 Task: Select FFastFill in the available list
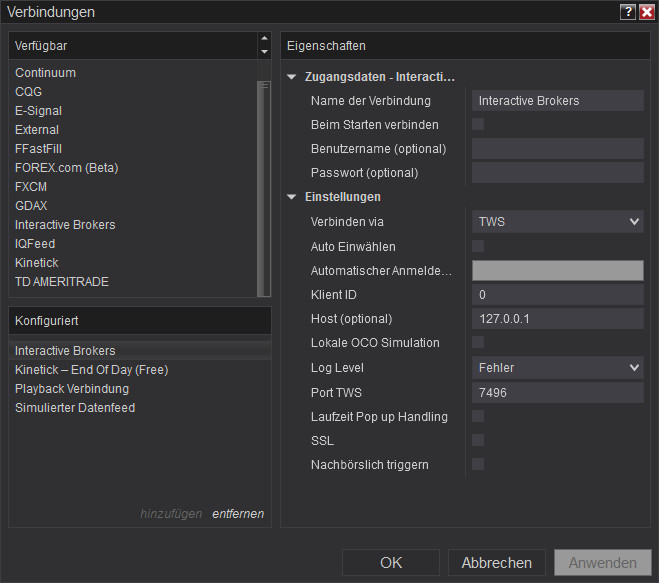click(38, 148)
